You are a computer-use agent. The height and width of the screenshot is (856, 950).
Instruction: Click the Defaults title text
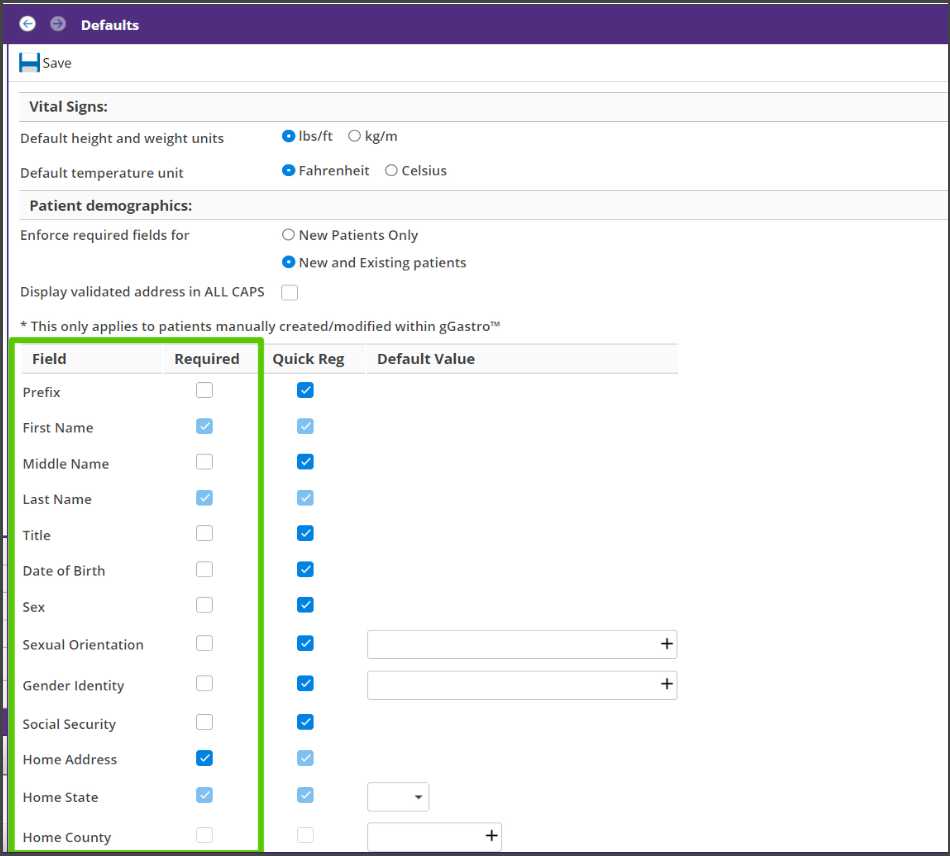click(110, 25)
